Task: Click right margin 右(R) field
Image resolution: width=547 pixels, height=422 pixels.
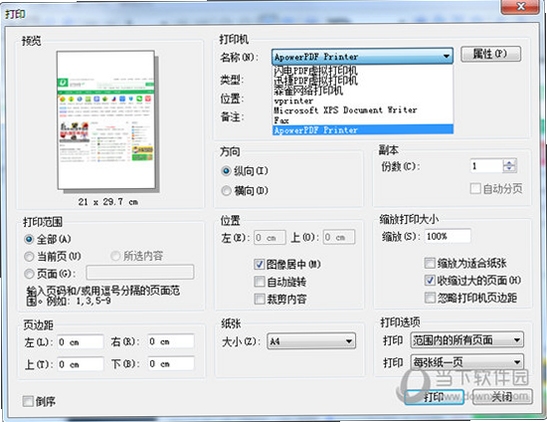Action: point(171,341)
